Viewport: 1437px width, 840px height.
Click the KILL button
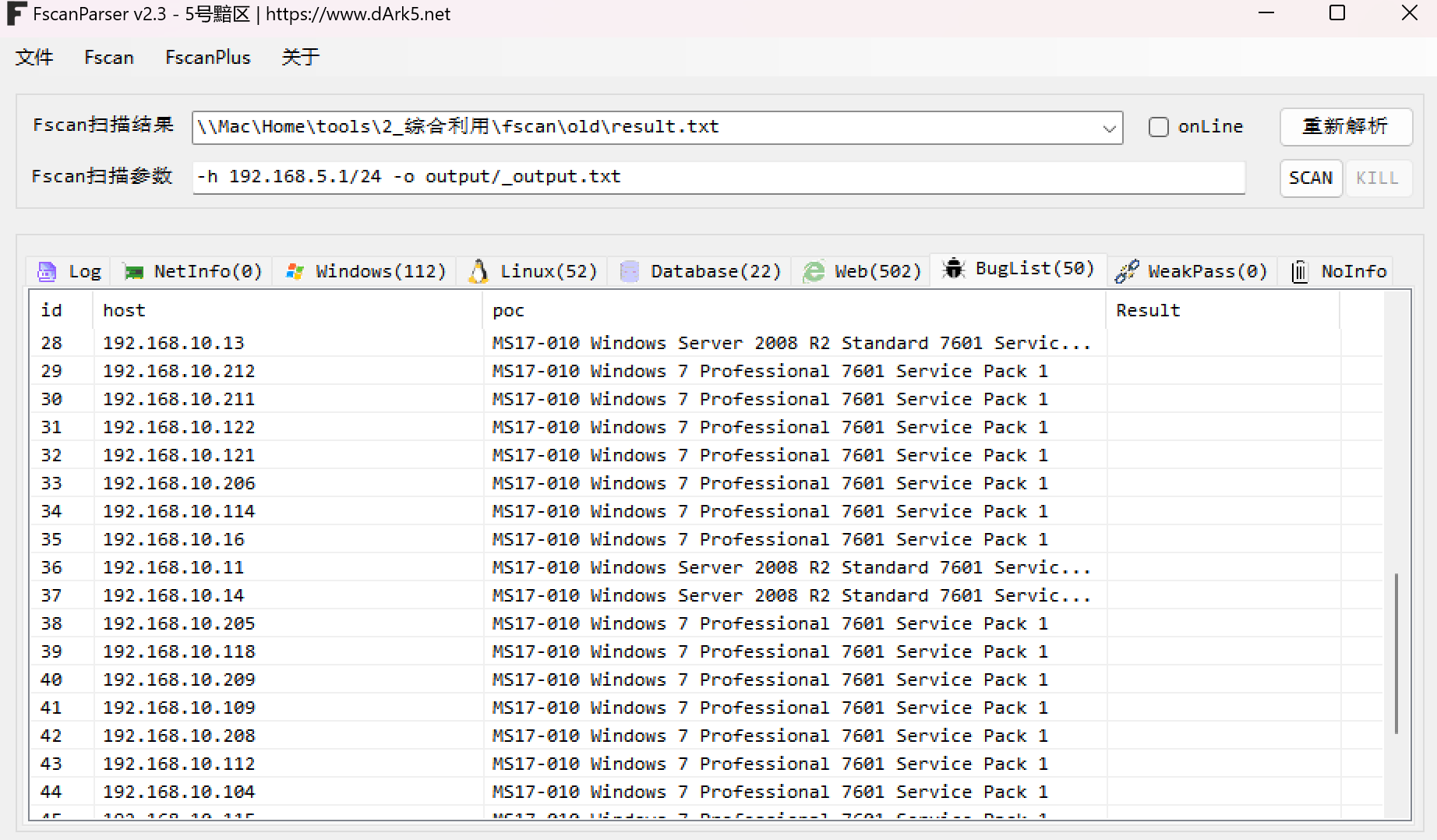tap(1378, 178)
